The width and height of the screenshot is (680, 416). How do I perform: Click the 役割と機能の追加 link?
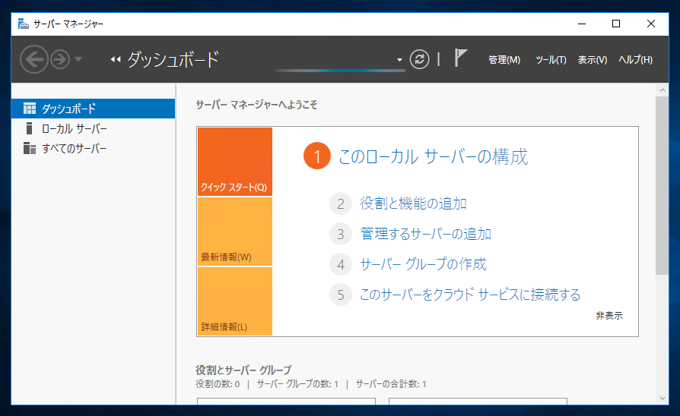[413, 203]
